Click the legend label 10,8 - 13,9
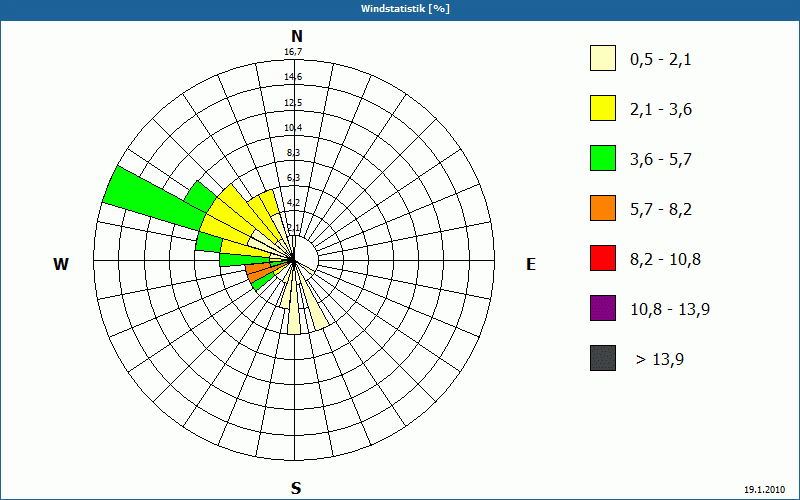Screen dimensions: 800x500 [670, 310]
